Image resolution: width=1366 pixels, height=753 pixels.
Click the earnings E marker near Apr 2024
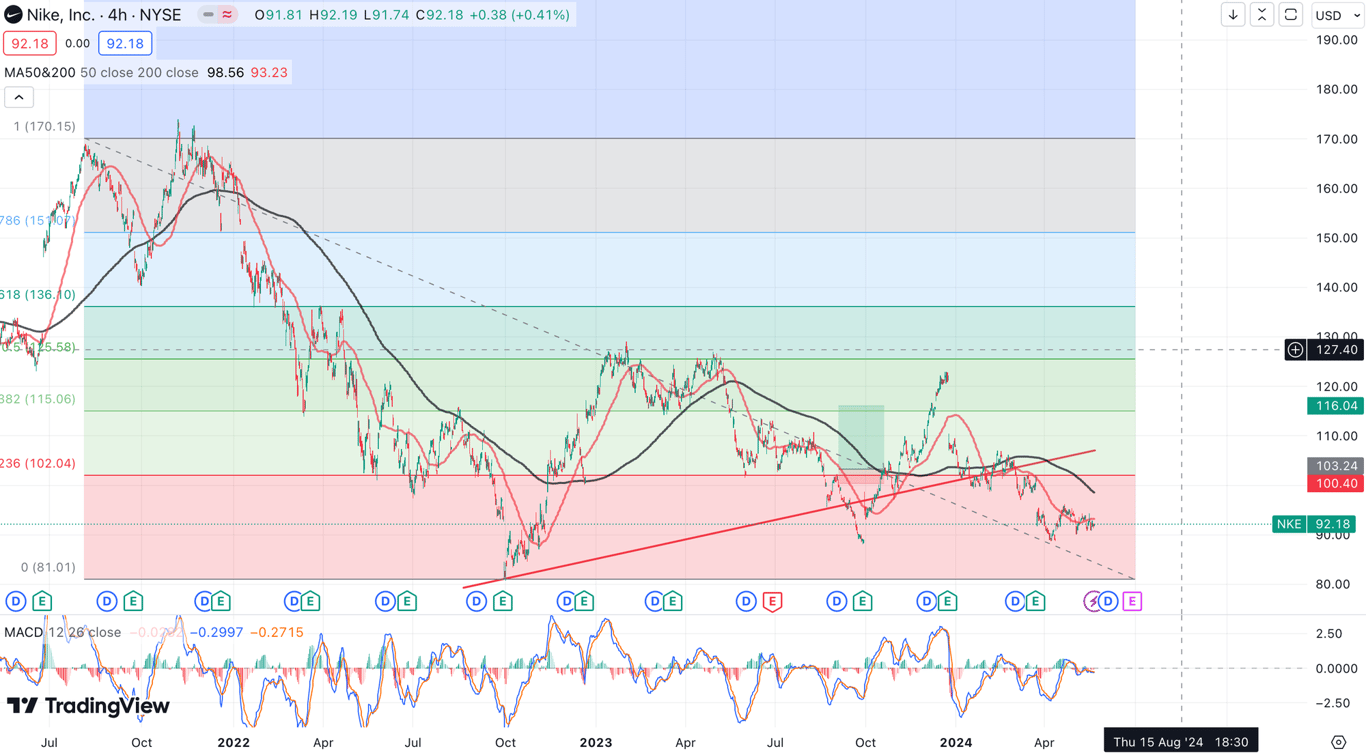[x=1035, y=601]
